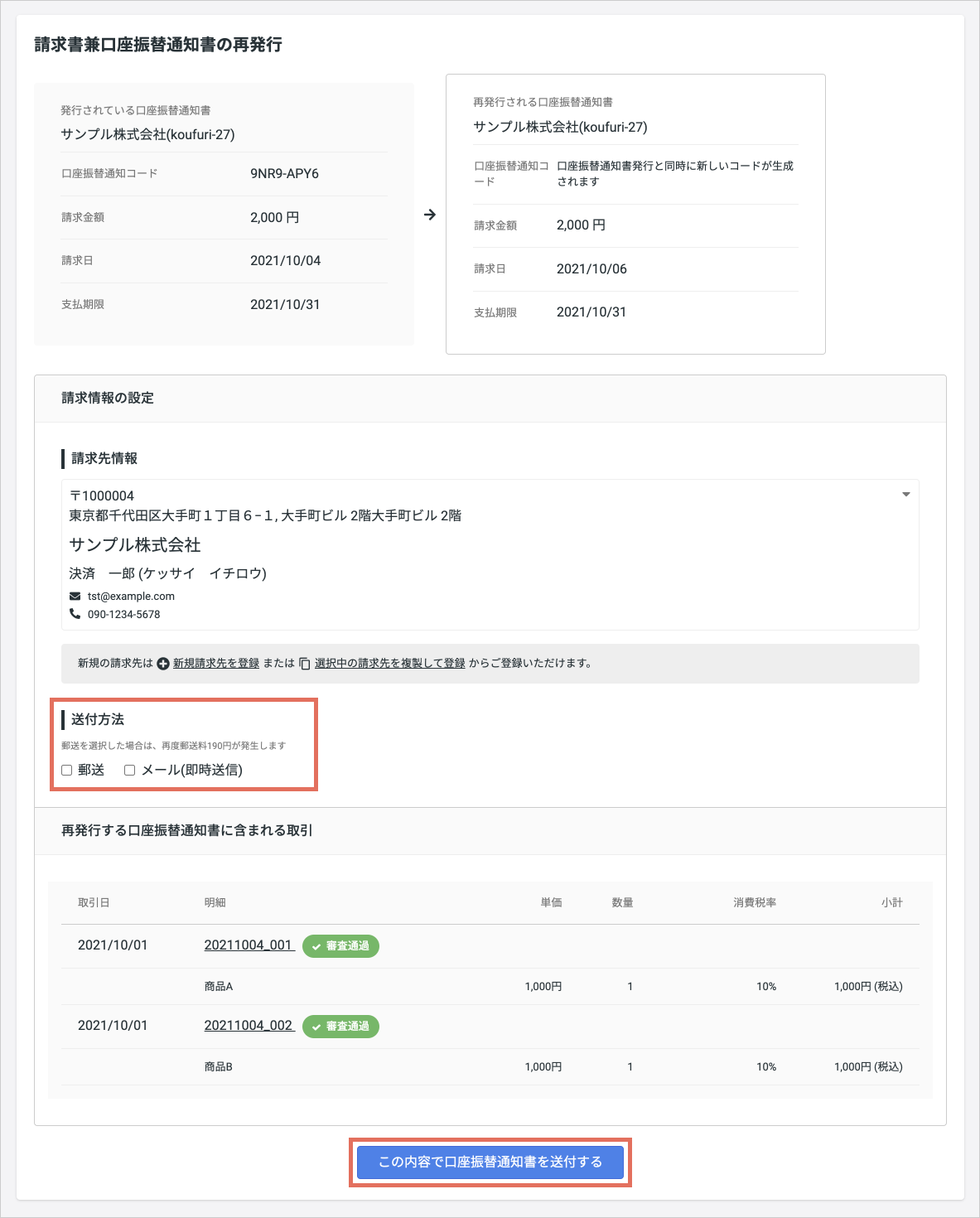Click the 小計 column header
This screenshot has width=980, height=1218.
point(892,902)
